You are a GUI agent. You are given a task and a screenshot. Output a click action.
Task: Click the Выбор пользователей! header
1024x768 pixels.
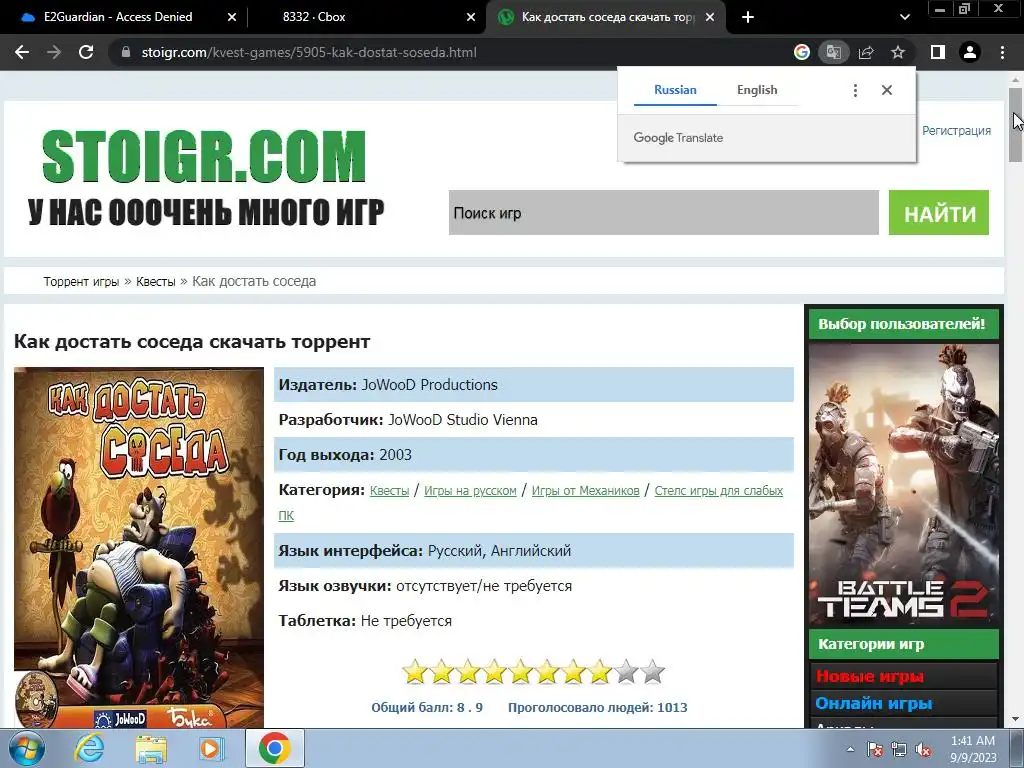[x=904, y=324]
